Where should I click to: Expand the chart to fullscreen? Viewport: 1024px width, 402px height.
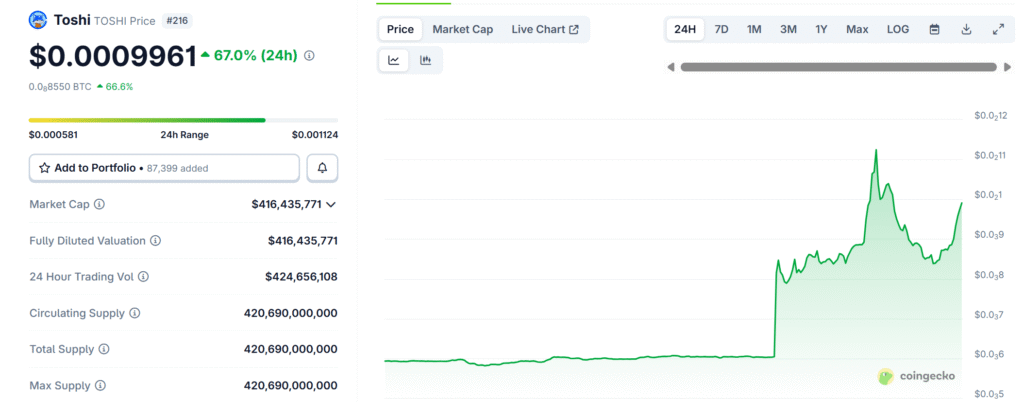point(998,30)
